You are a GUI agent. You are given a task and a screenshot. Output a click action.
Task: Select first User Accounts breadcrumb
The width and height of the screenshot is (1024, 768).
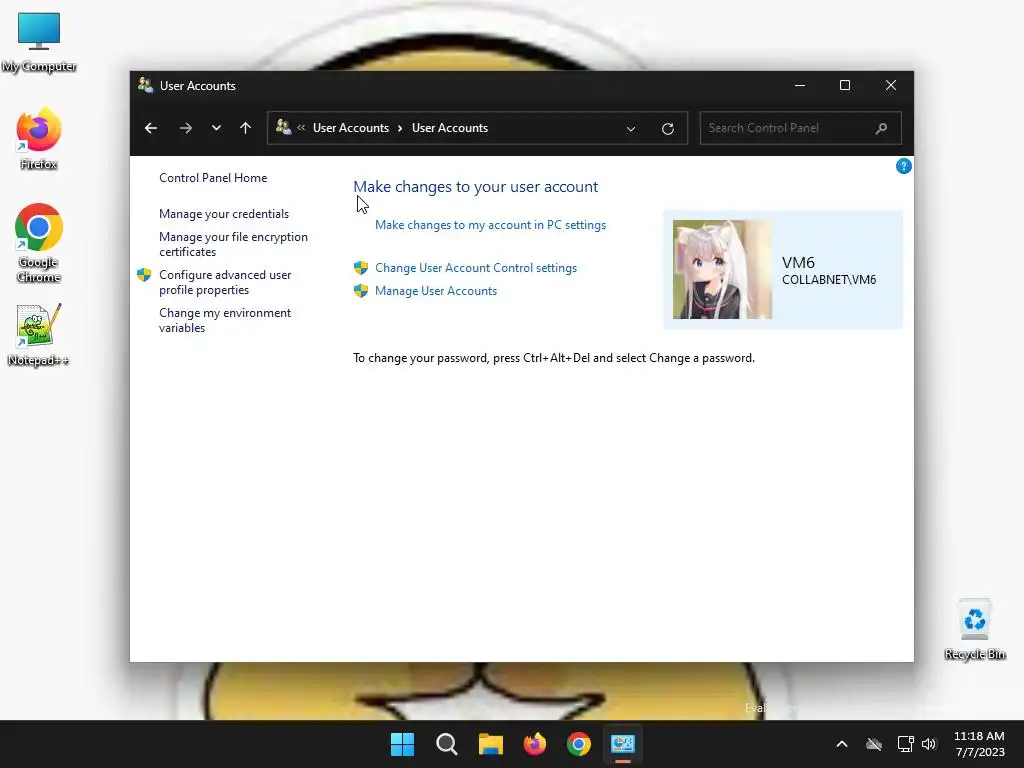[351, 128]
